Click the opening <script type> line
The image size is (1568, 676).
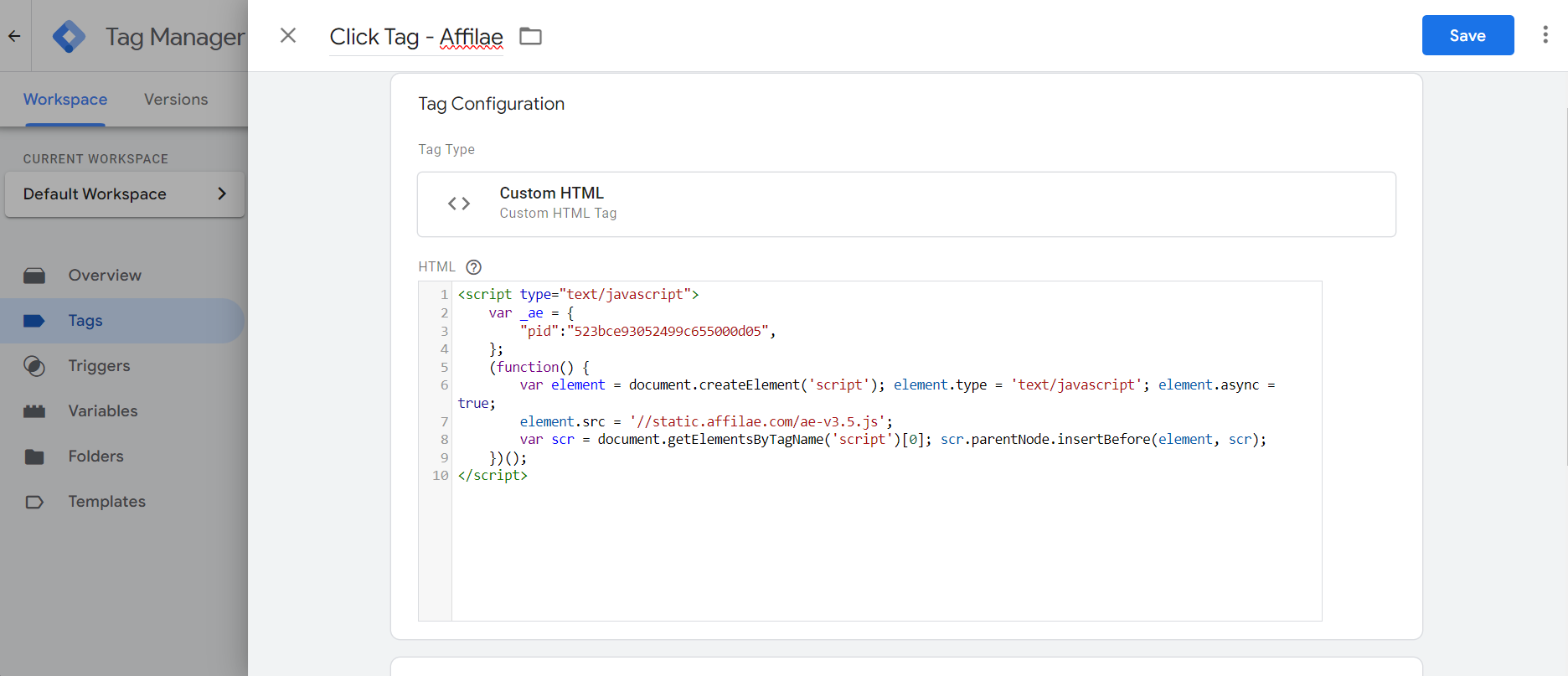coord(578,295)
